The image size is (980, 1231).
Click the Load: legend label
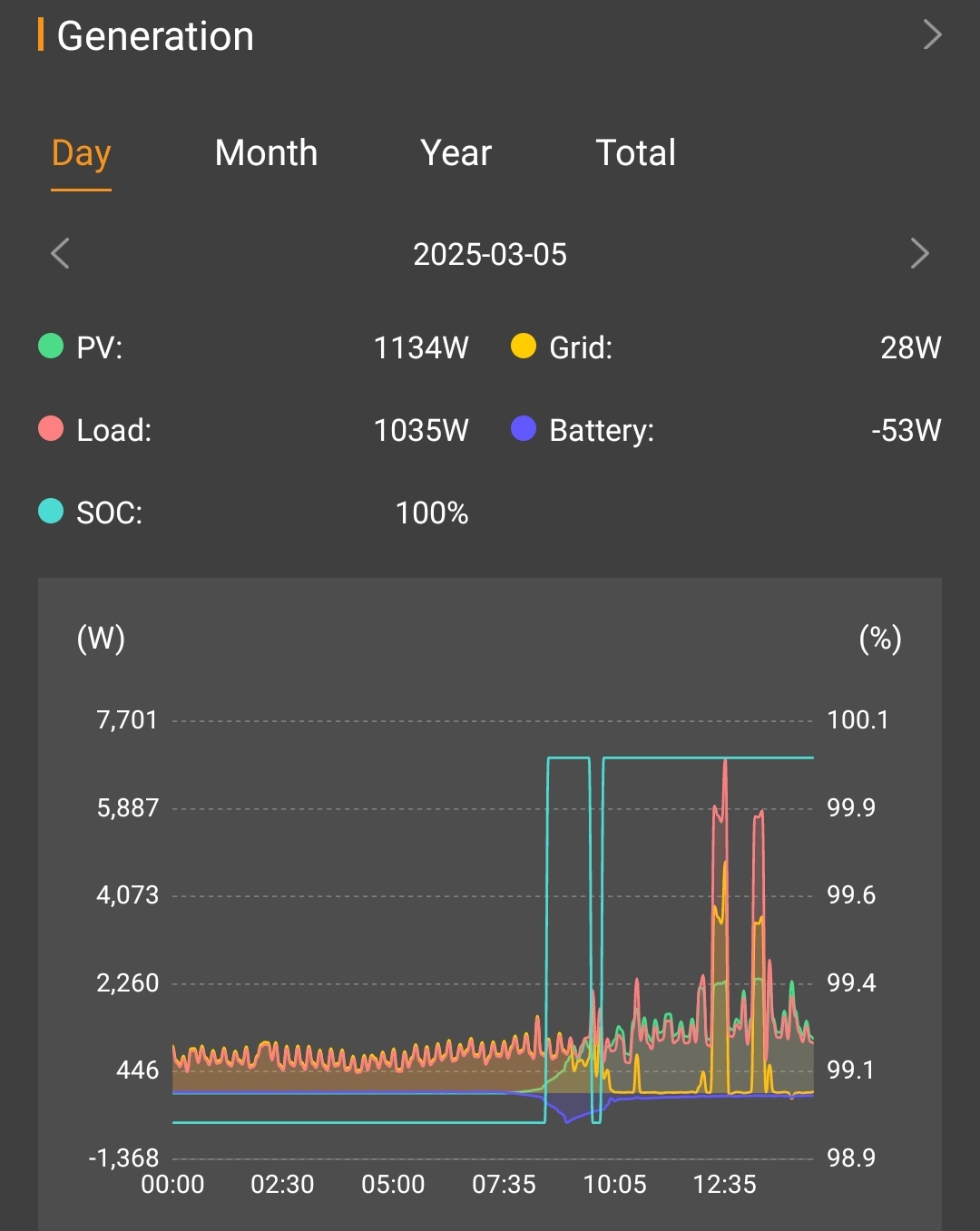(x=114, y=430)
